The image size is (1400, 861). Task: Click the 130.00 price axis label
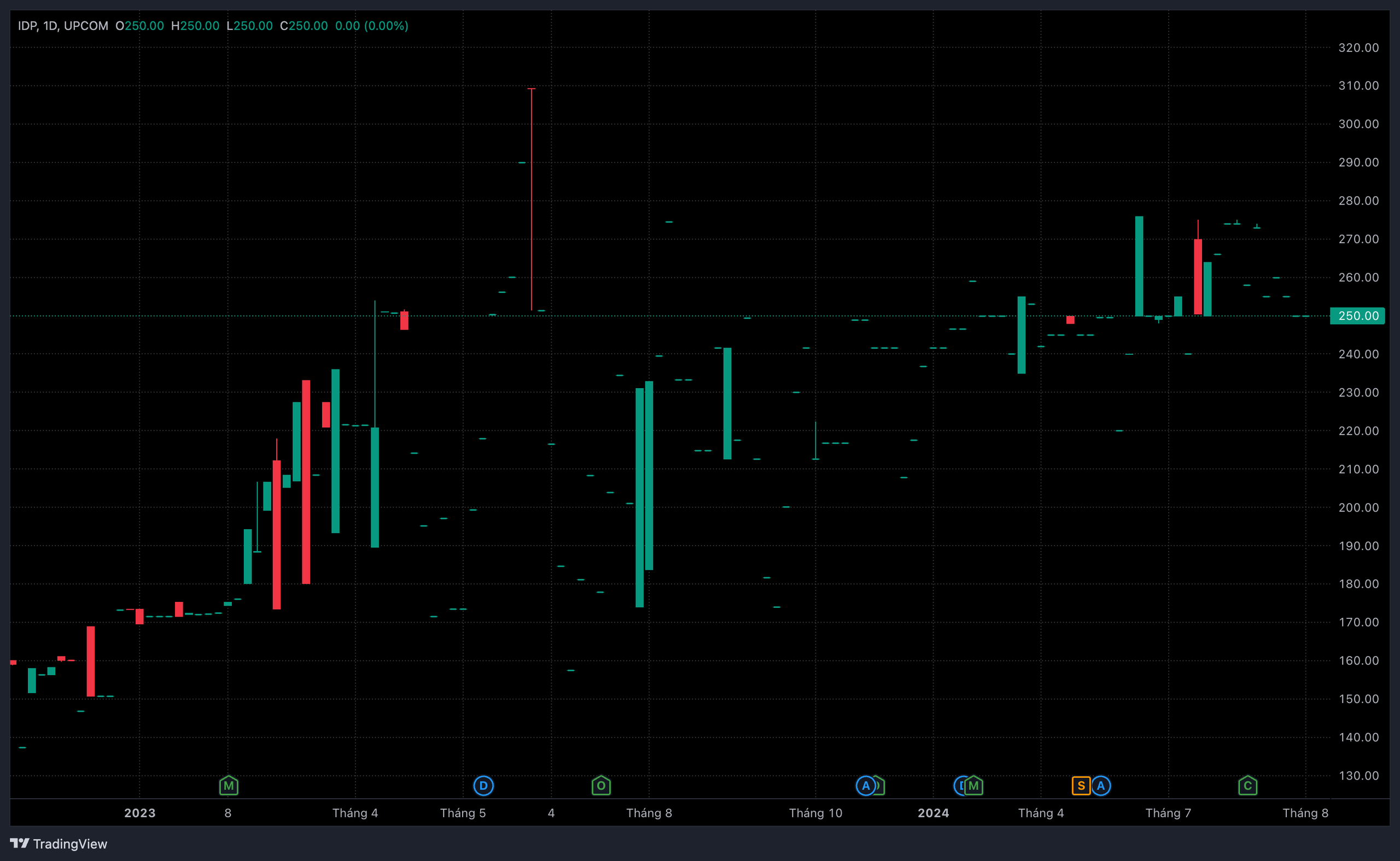point(1358,776)
